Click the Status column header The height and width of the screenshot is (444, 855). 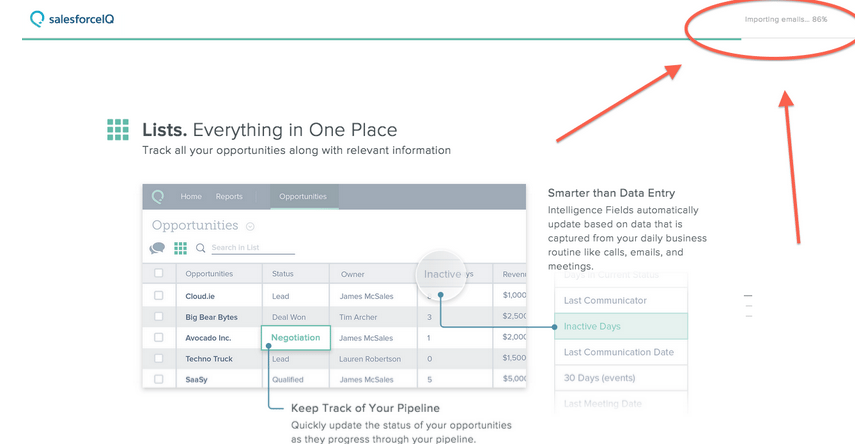point(282,274)
